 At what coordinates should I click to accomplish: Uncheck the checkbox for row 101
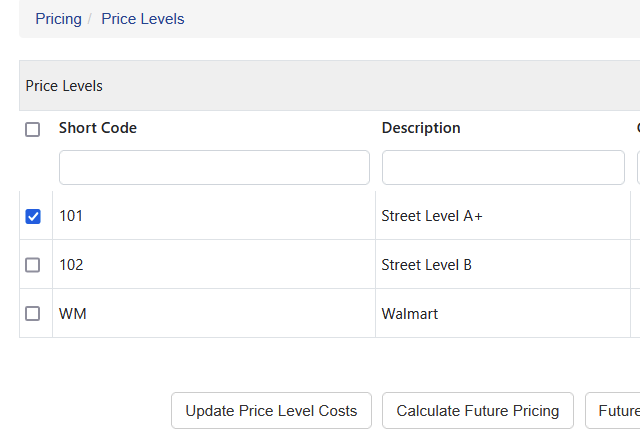point(33,216)
